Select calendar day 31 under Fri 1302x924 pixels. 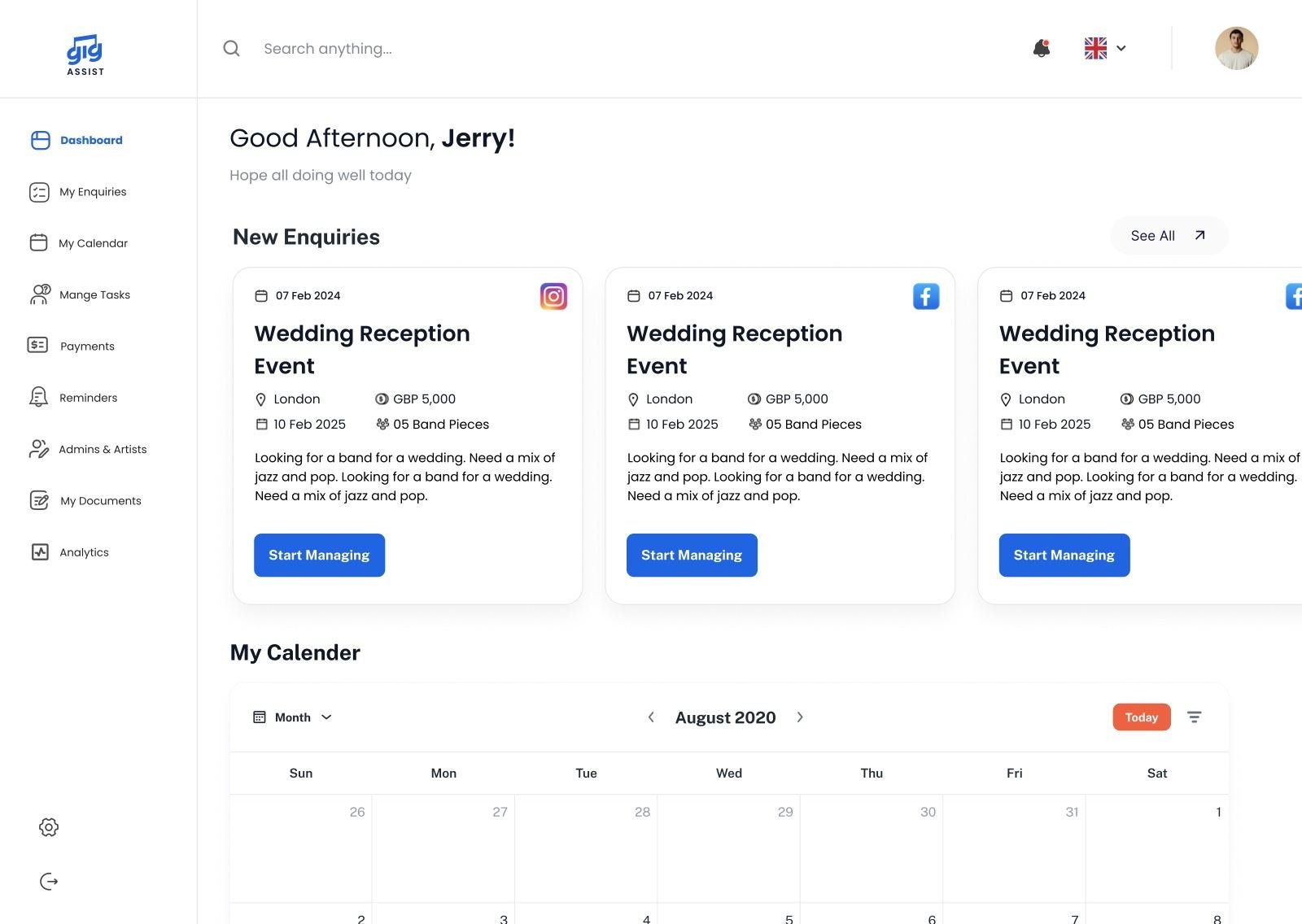[1015, 848]
